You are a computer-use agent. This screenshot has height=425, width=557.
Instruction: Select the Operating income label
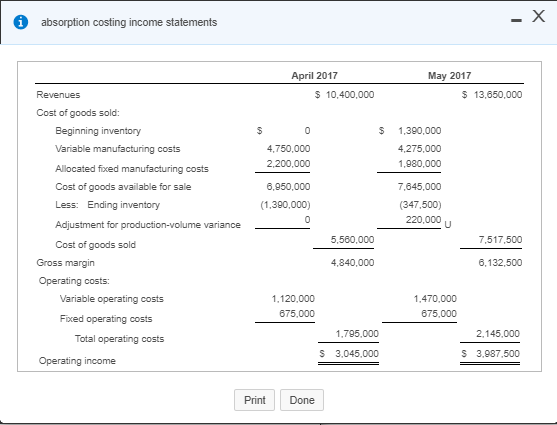pos(77,361)
